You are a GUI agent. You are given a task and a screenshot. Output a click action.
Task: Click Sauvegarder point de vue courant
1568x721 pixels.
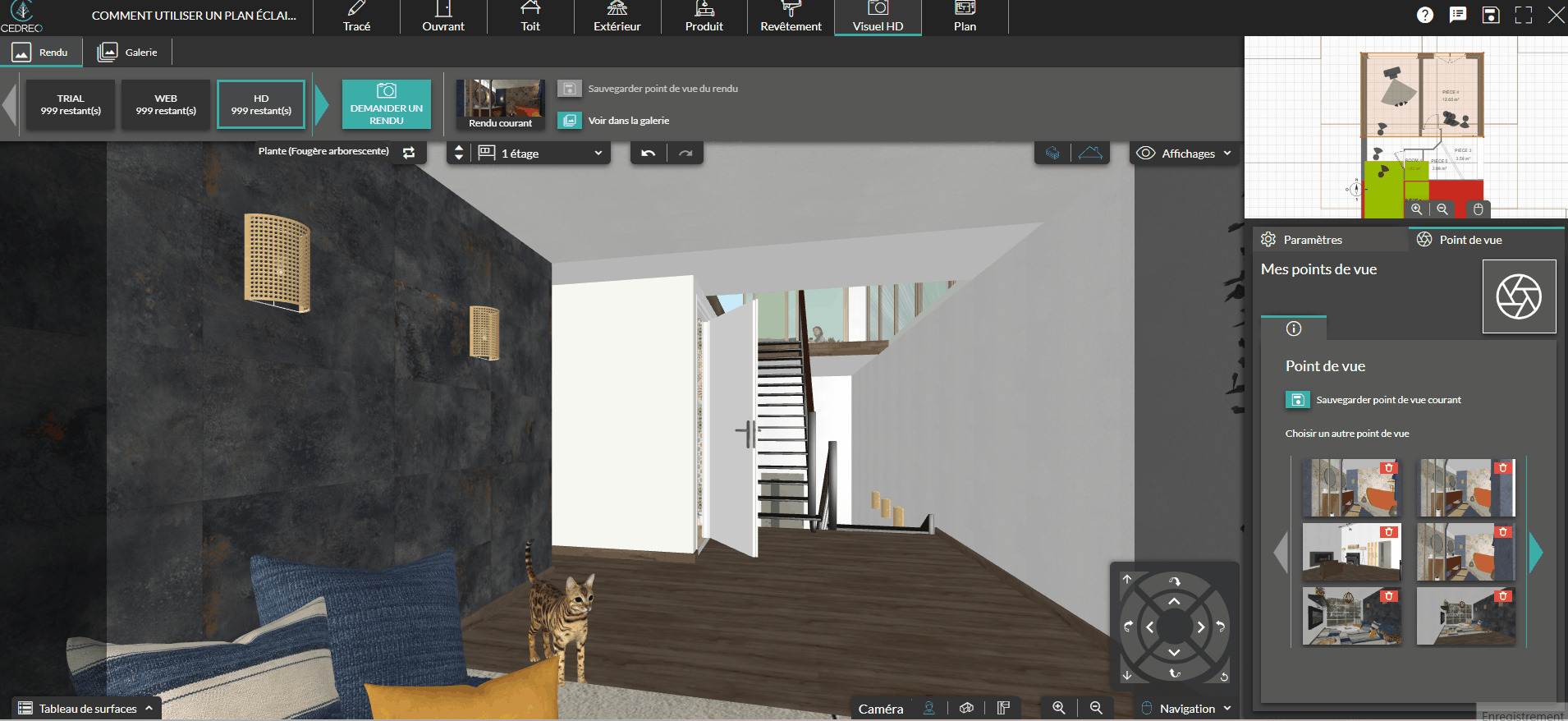point(1373,400)
